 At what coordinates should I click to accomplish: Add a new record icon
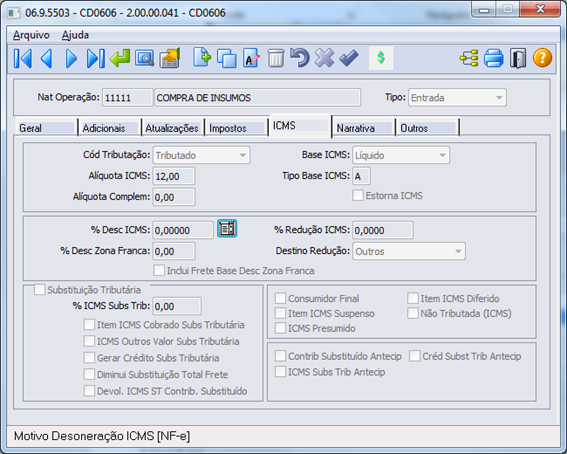(202, 57)
